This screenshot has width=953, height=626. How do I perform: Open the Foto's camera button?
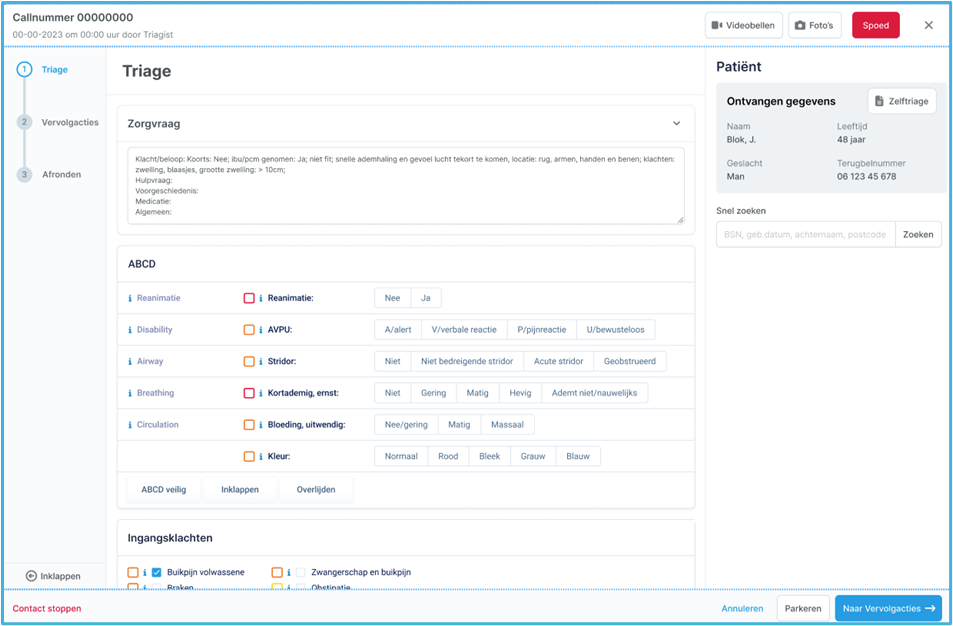814,26
